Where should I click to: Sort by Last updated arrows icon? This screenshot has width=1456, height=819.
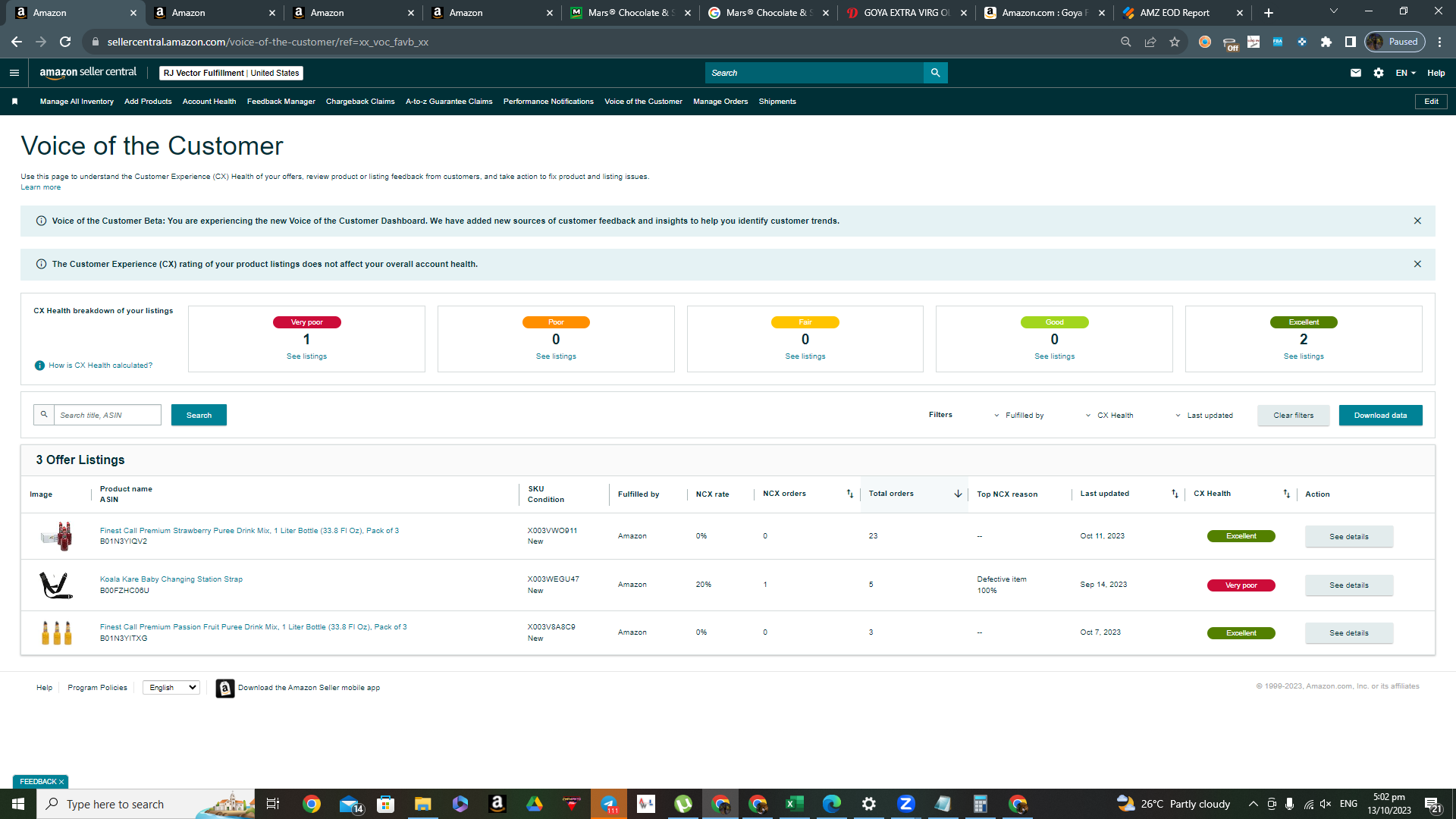(x=1175, y=494)
